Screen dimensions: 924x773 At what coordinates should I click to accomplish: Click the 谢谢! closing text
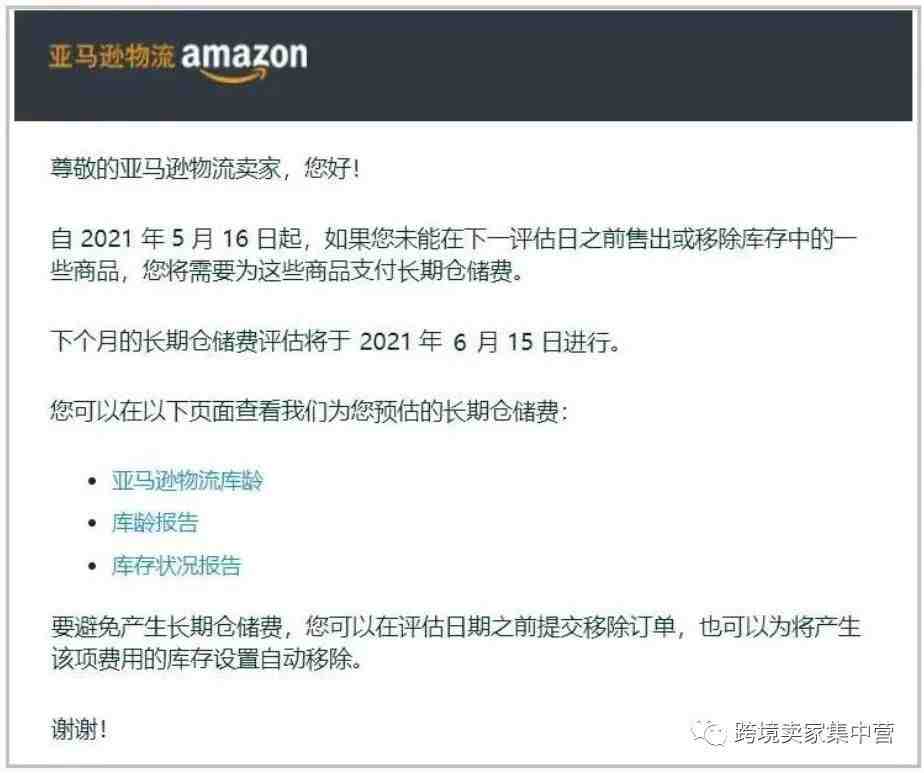point(79,730)
